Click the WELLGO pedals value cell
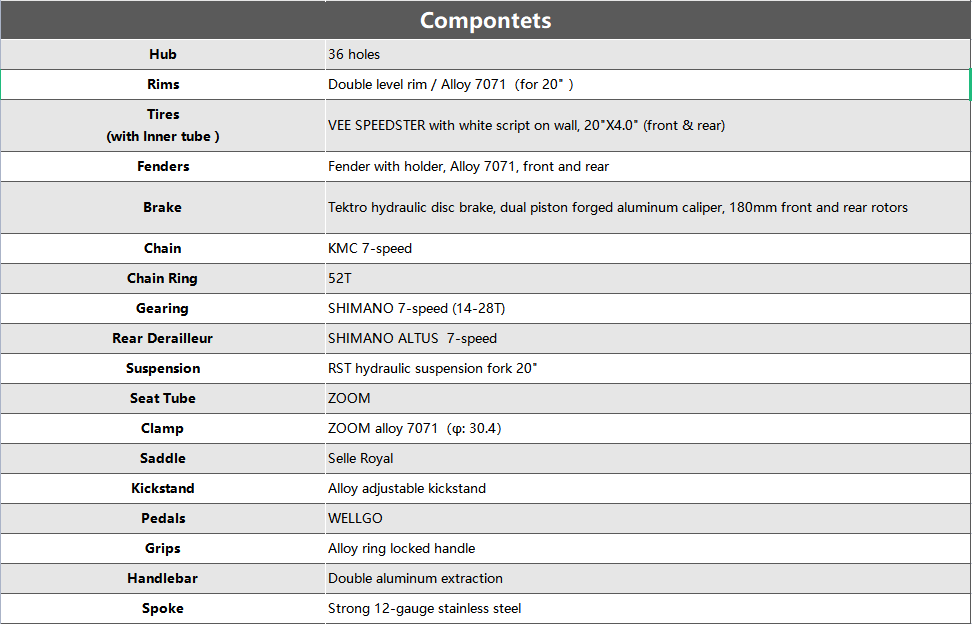This screenshot has width=972, height=624. (x=355, y=518)
